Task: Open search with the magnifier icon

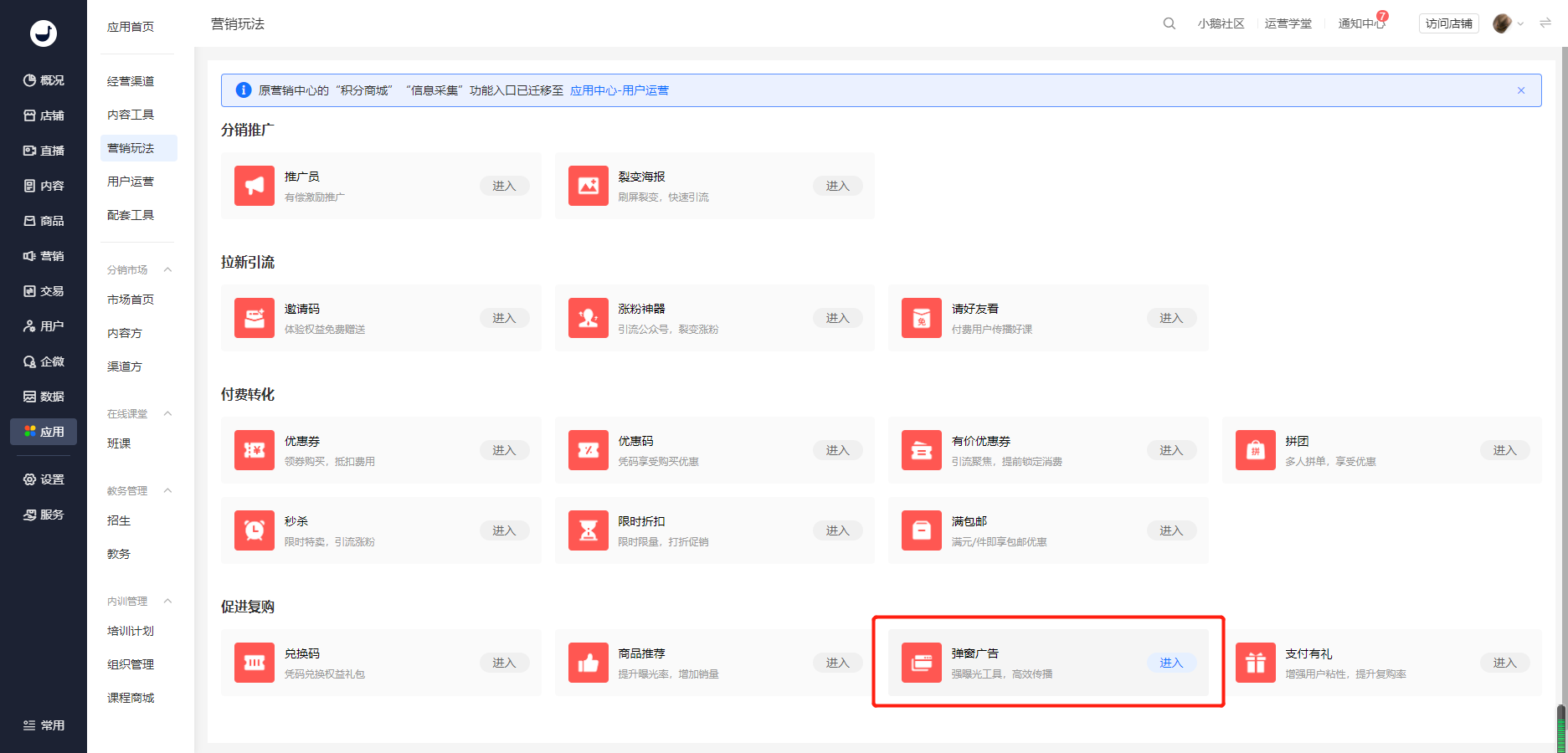Action: click(x=1170, y=23)
